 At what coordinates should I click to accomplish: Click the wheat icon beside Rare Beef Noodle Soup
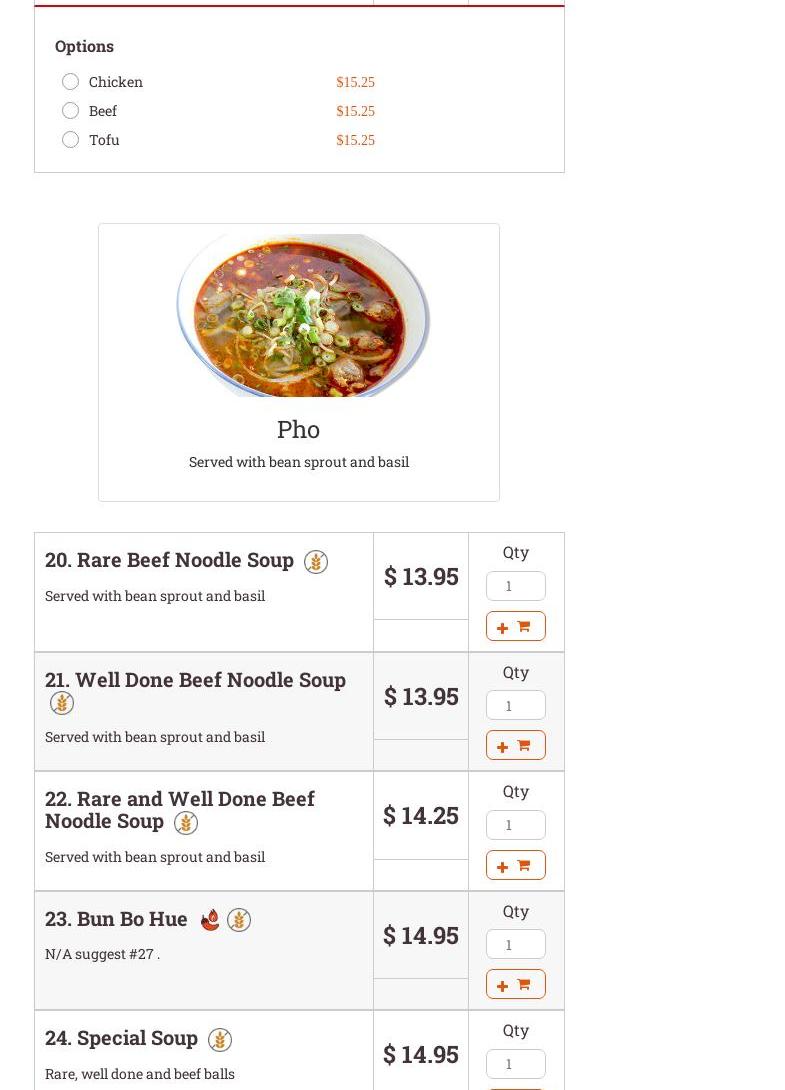(316, 562)
